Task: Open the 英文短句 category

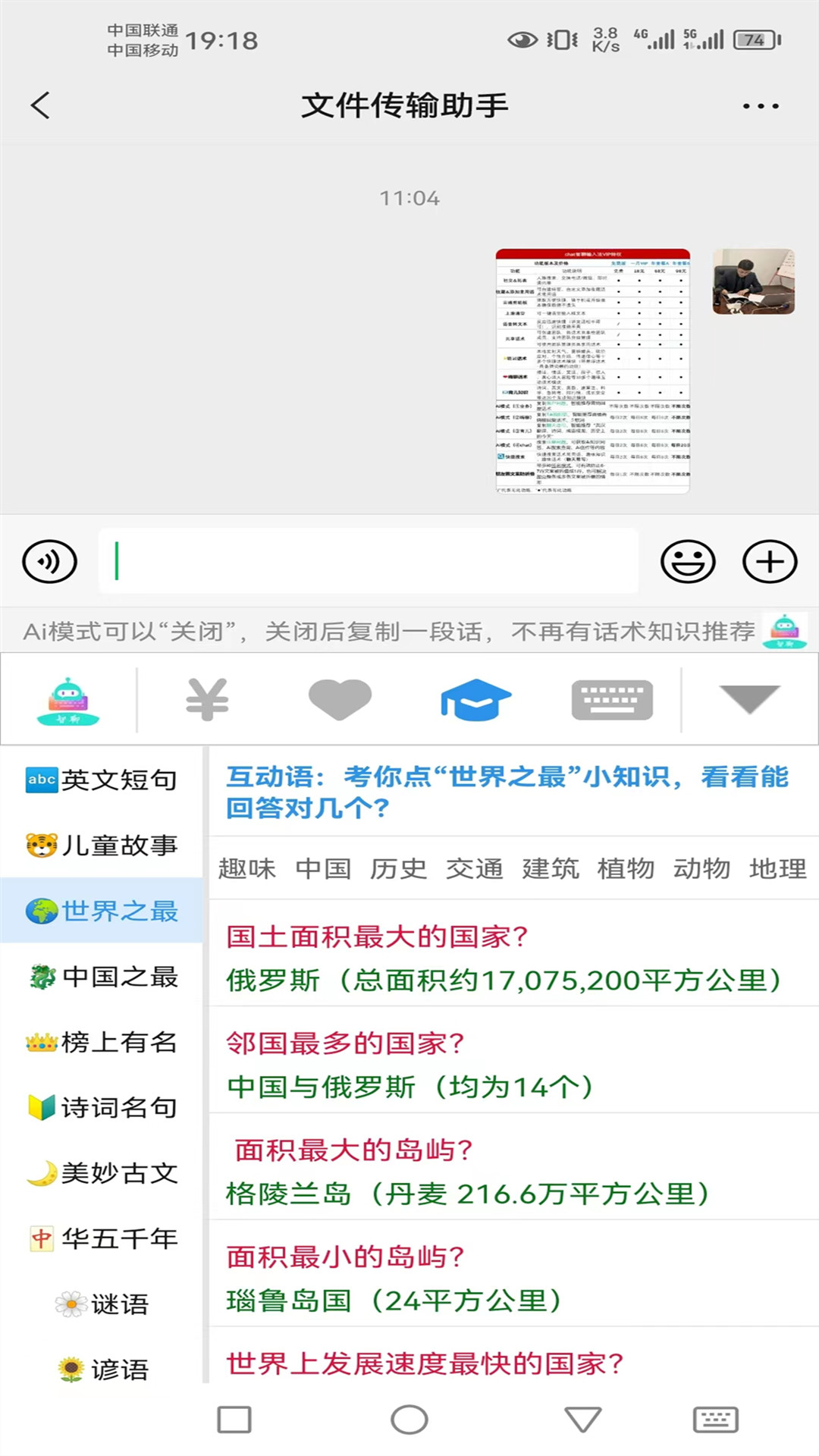Action: (102, 780)
